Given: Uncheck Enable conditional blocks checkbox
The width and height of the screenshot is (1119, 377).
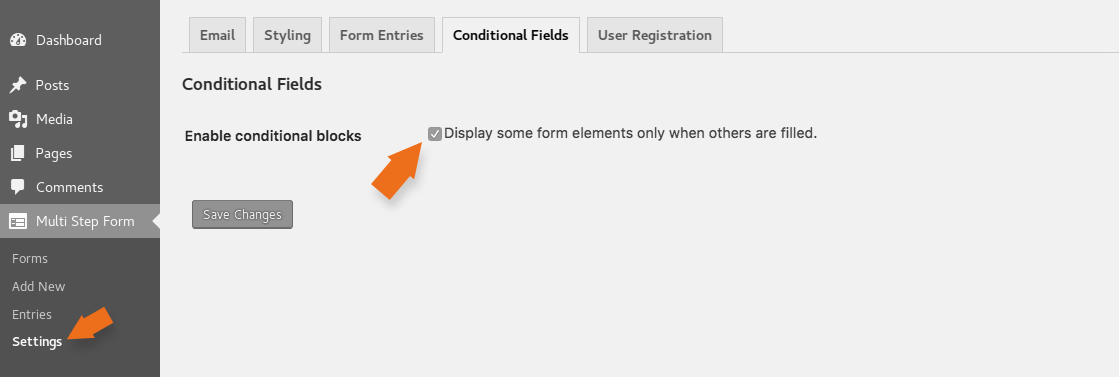Looking at the screenshot, I should [x=435, y=134].
